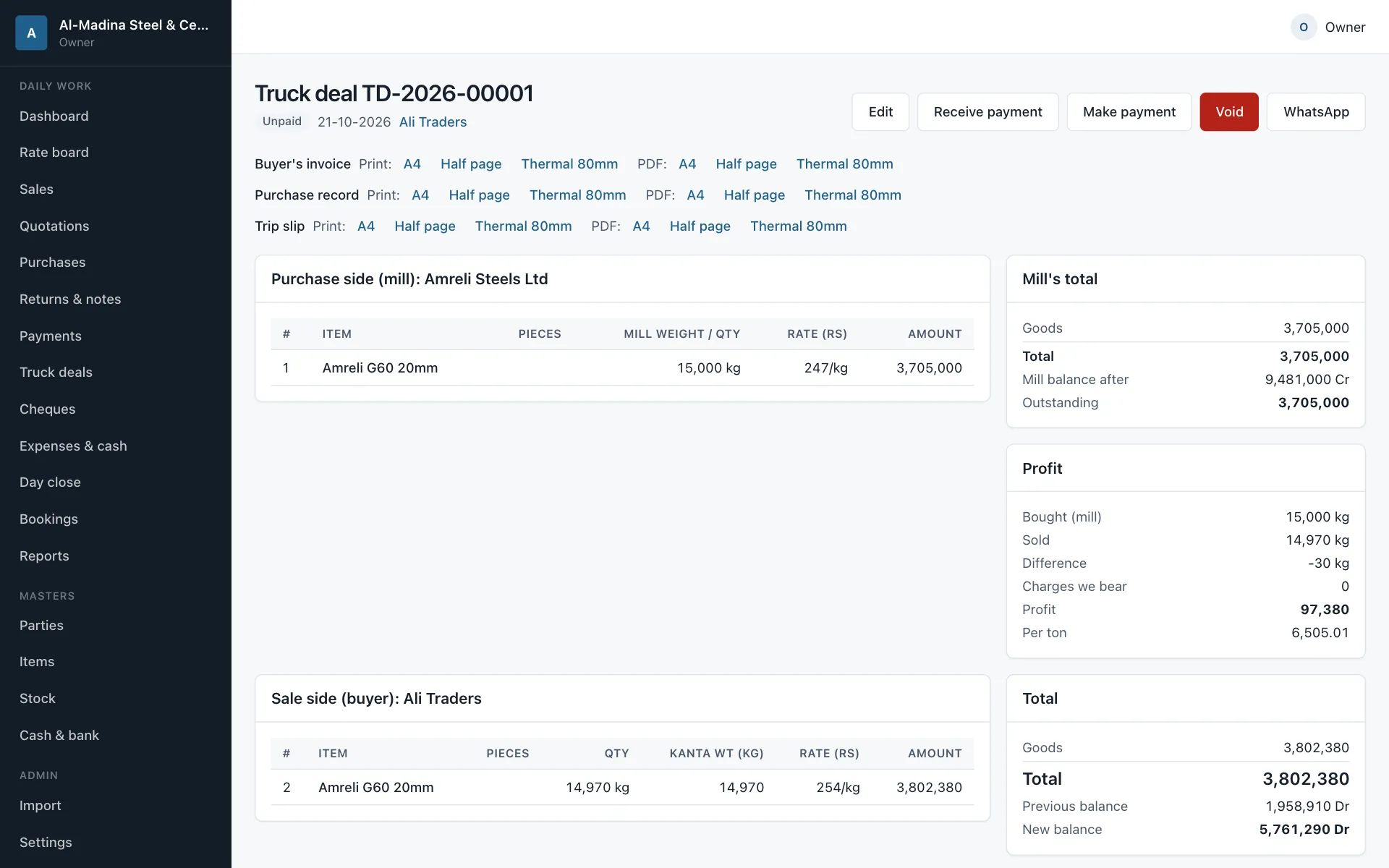Open Import under Admin

[x=41, y=806]
